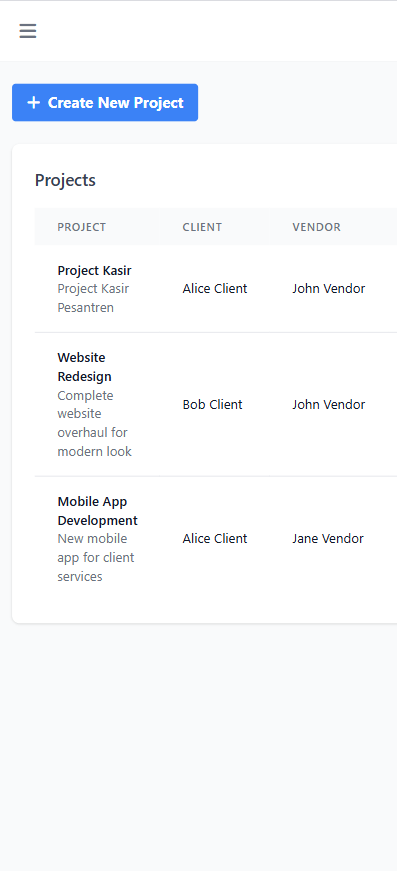Open the Project Kasir title

(94, 271)
